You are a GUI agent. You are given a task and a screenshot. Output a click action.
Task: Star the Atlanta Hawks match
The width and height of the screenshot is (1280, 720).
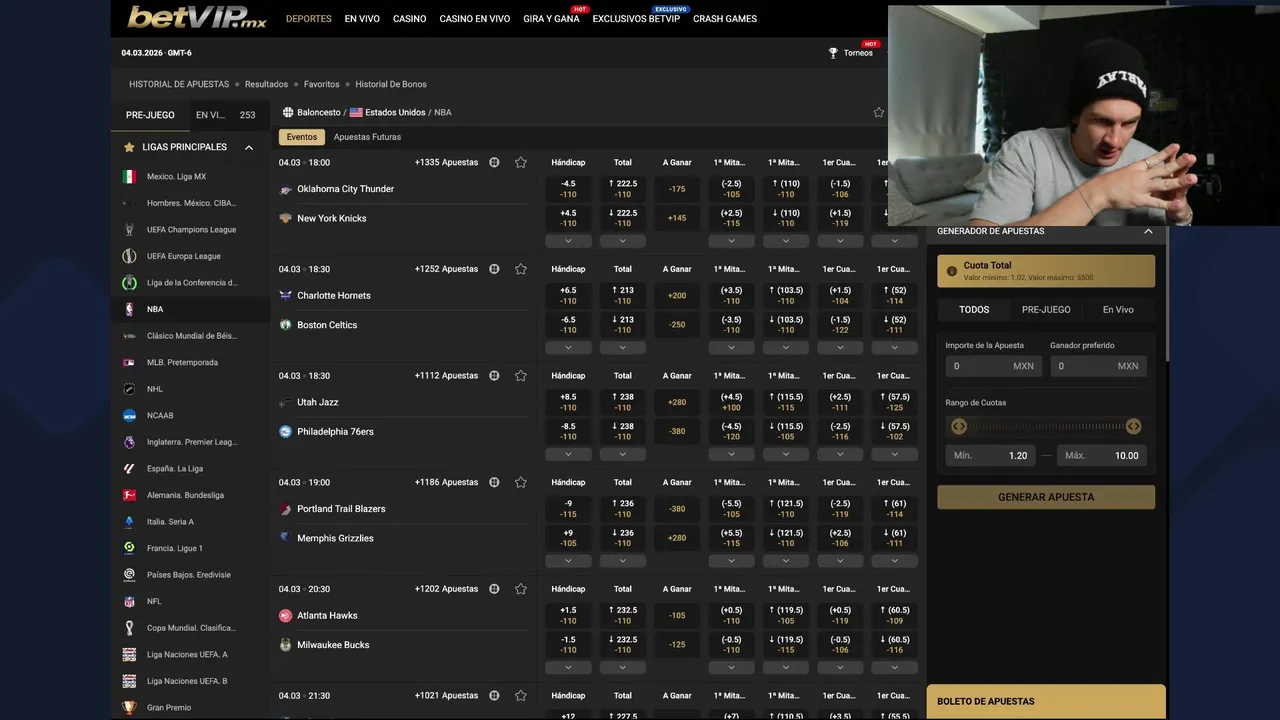pyautogui.click(x=521, y=589)
